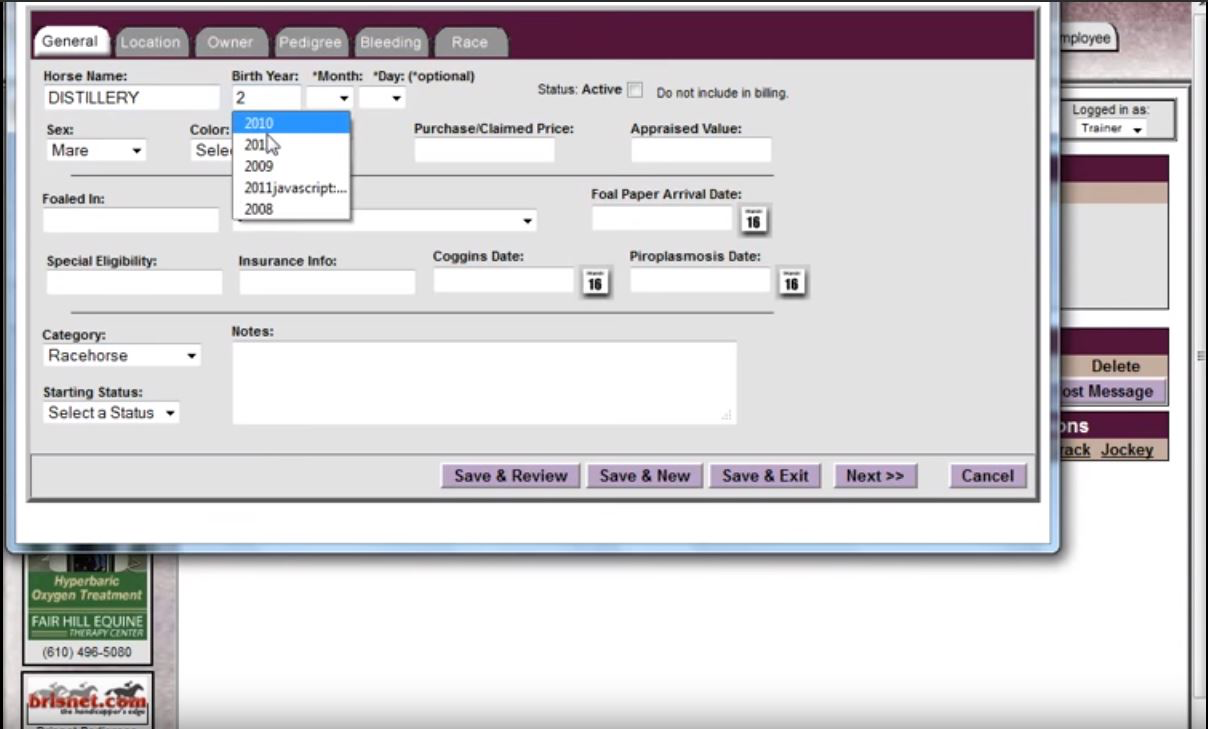Go to the Bleeding tab
The image size is (1208, 729).
tap(390, 42)
